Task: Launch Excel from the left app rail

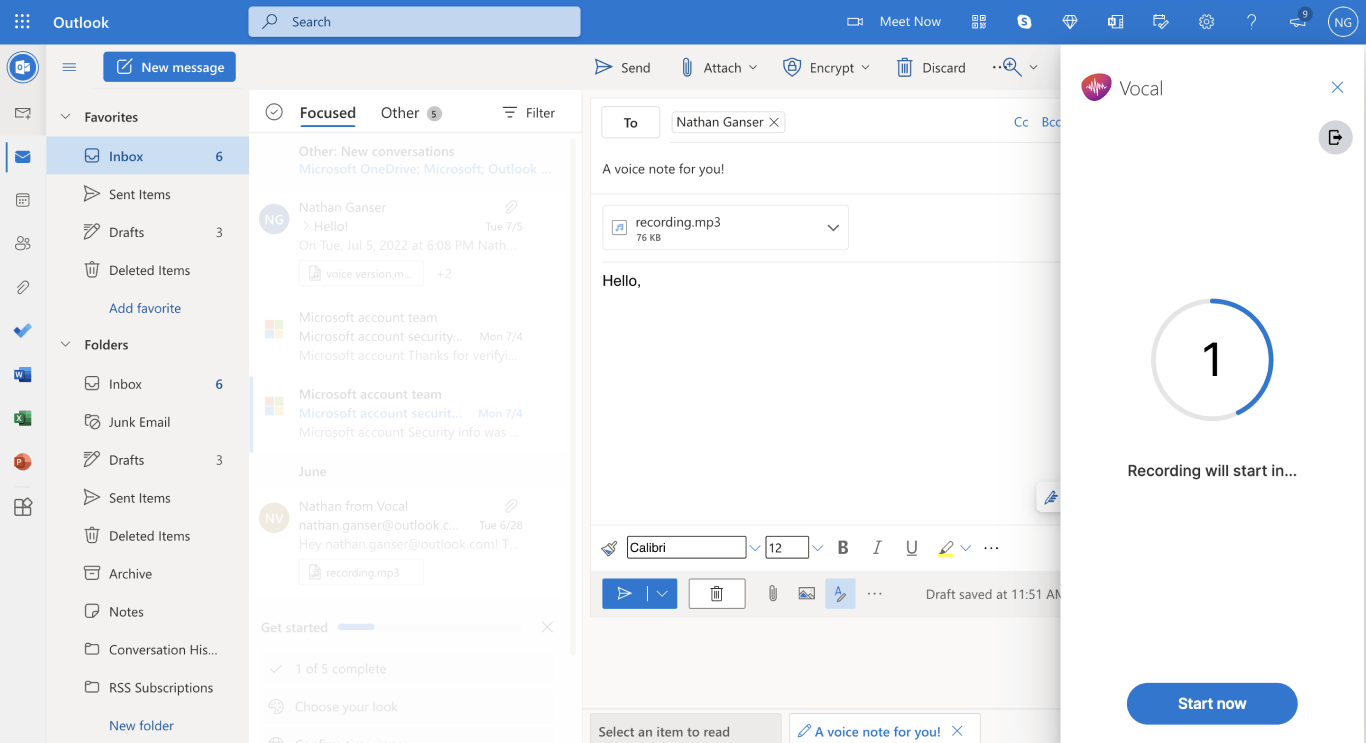Action: 22,418
